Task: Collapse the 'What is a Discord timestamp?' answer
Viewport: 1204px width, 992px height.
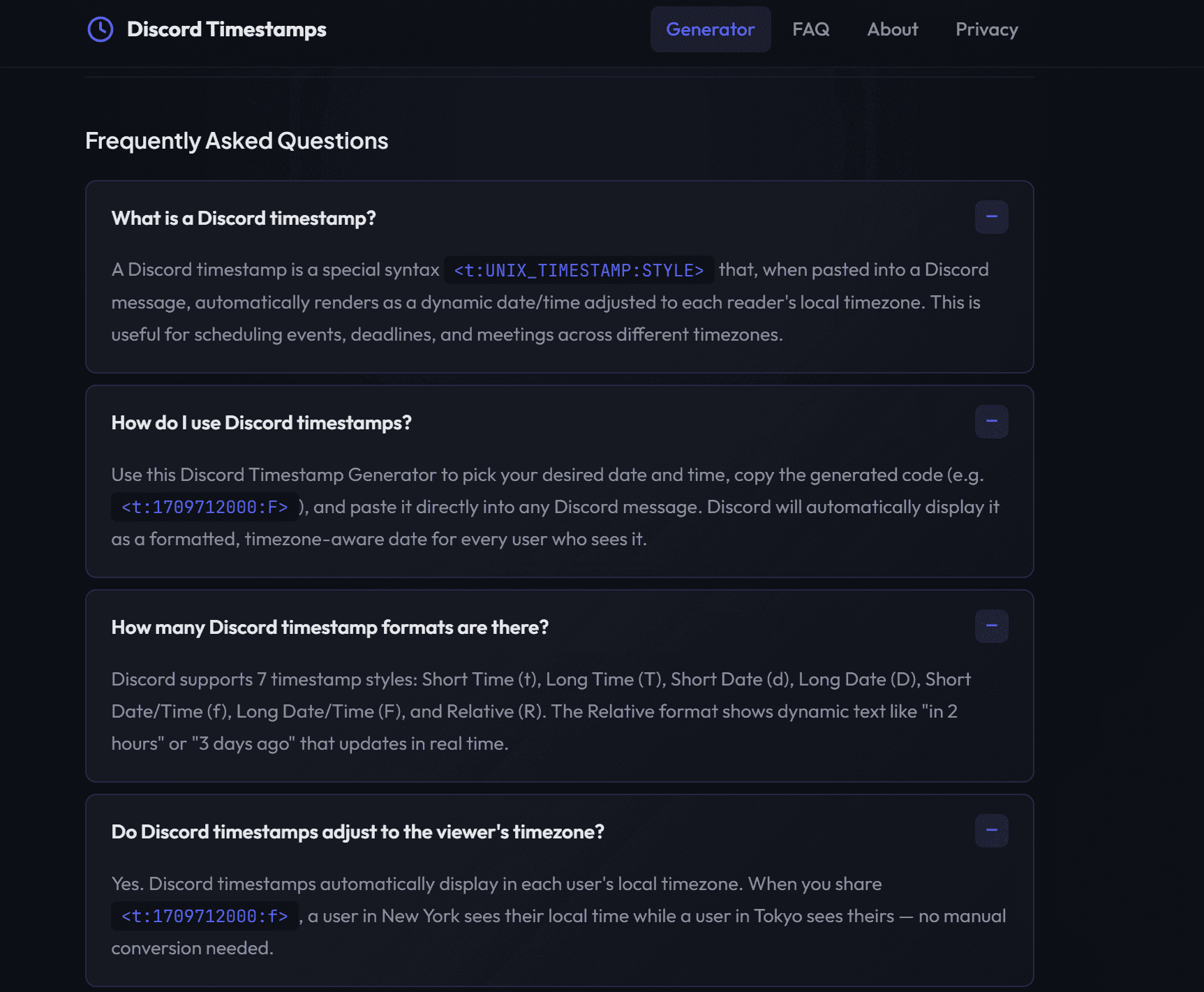Action: 990,217
